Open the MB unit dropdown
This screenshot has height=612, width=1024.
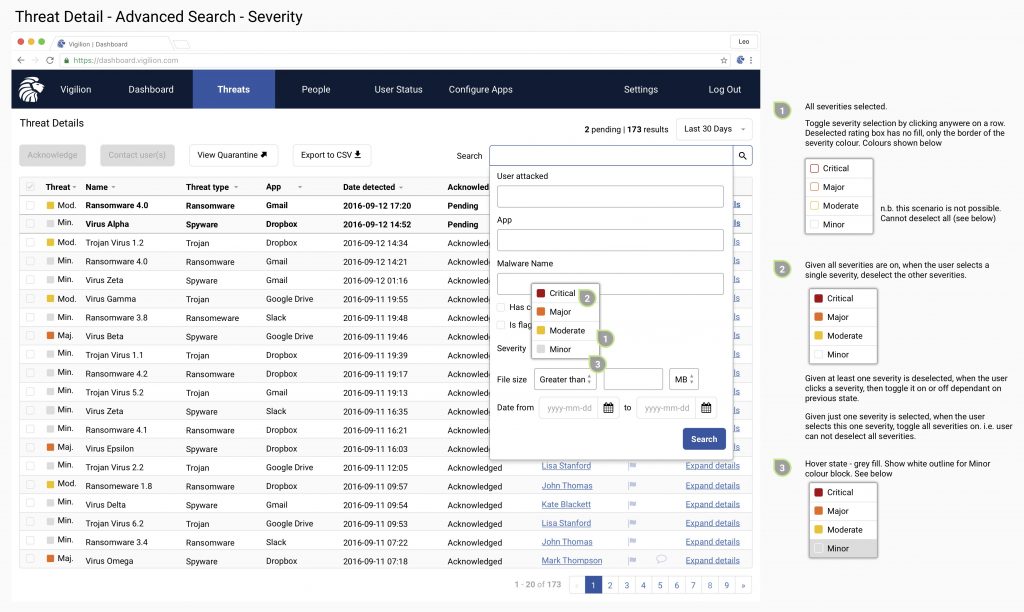pos(684,380)
